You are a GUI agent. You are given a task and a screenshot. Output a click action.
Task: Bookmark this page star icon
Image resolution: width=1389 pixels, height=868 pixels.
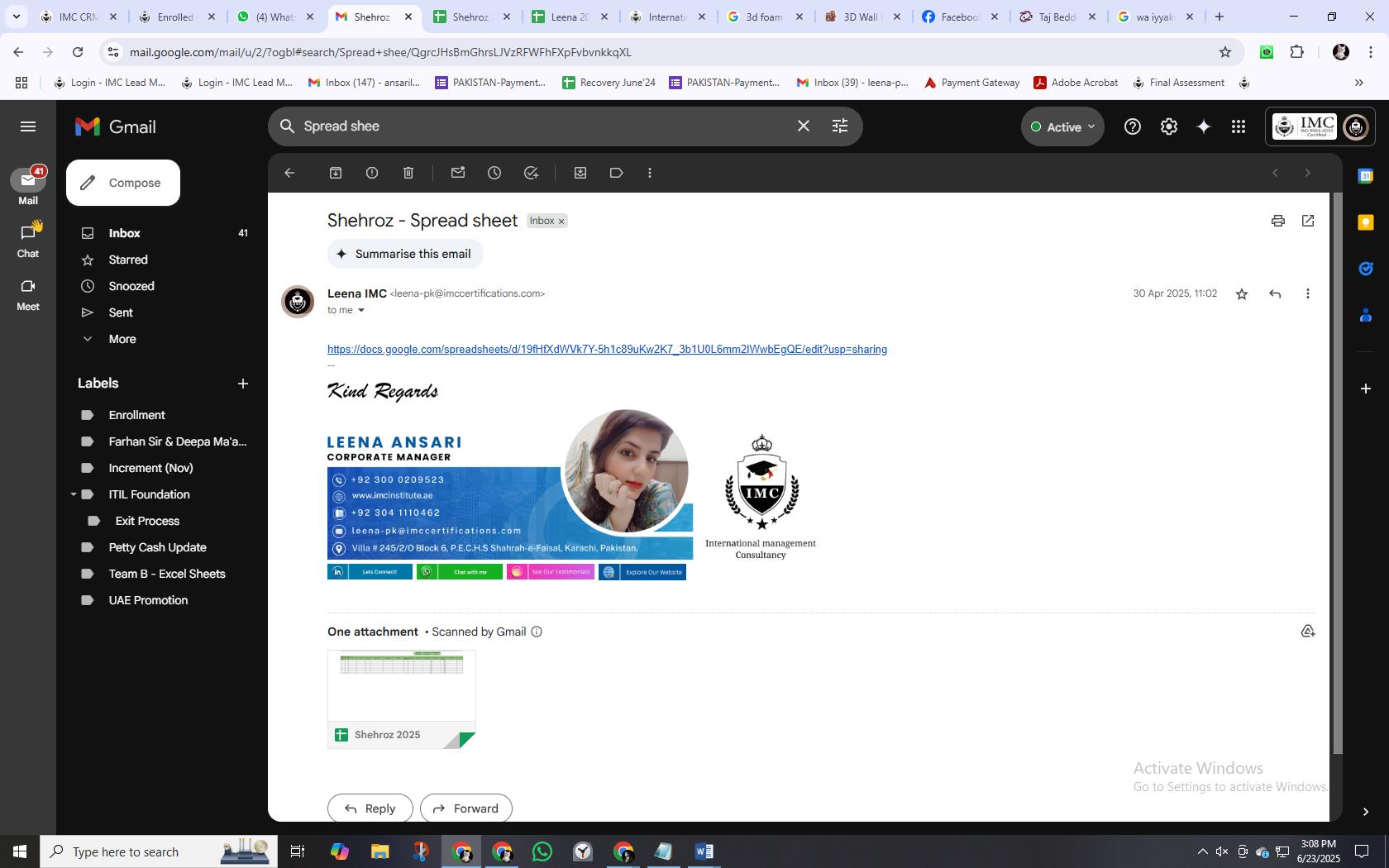(1225, 52)
